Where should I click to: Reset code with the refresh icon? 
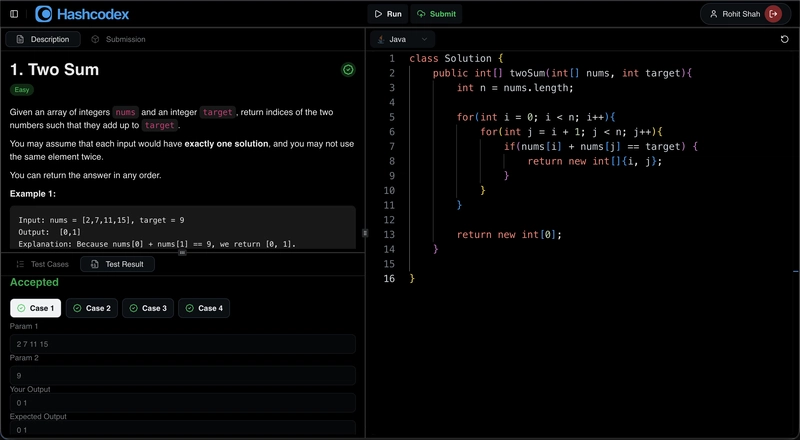[x=785, y=39]
